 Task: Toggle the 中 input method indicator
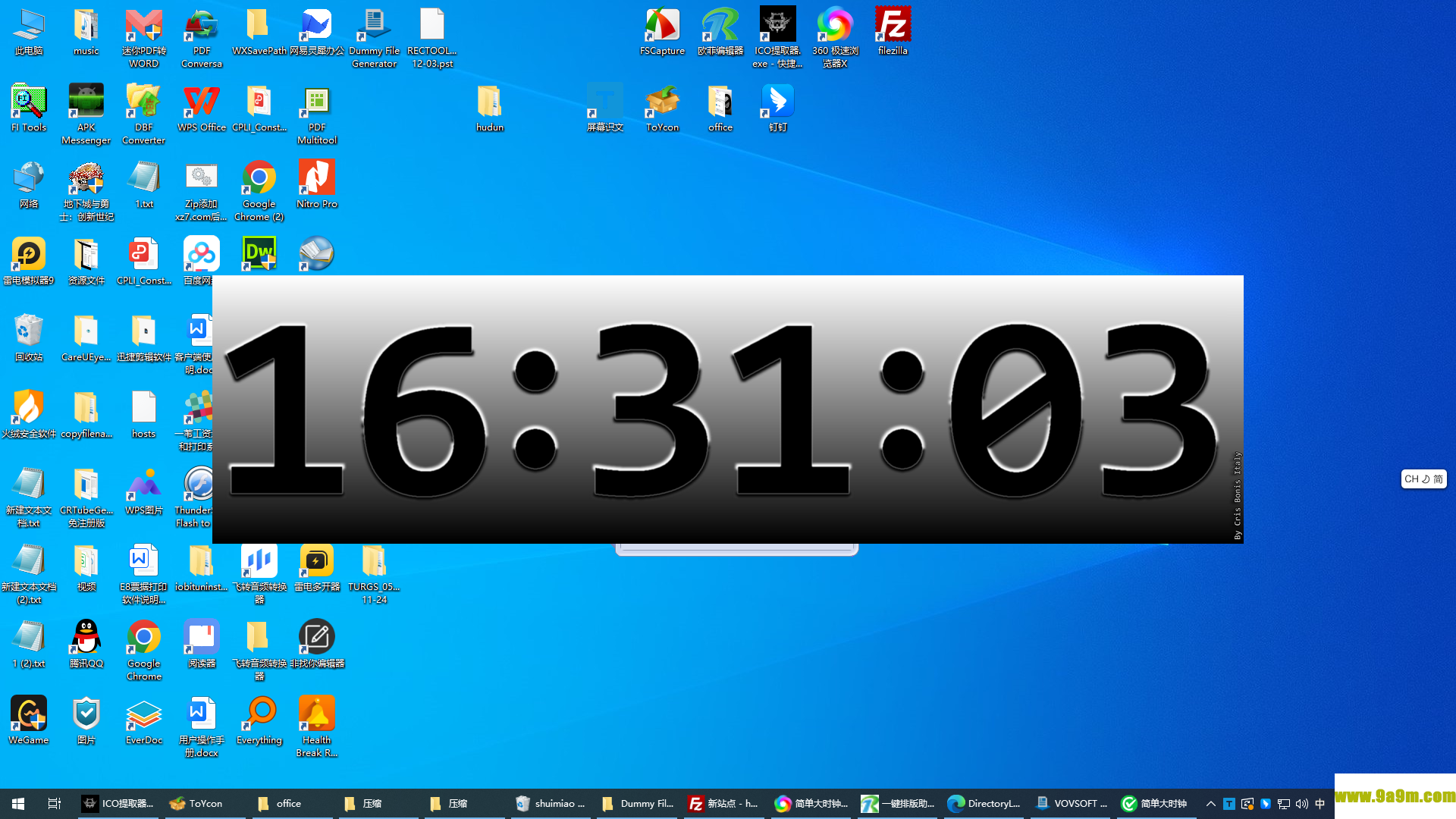point(1320,803)
